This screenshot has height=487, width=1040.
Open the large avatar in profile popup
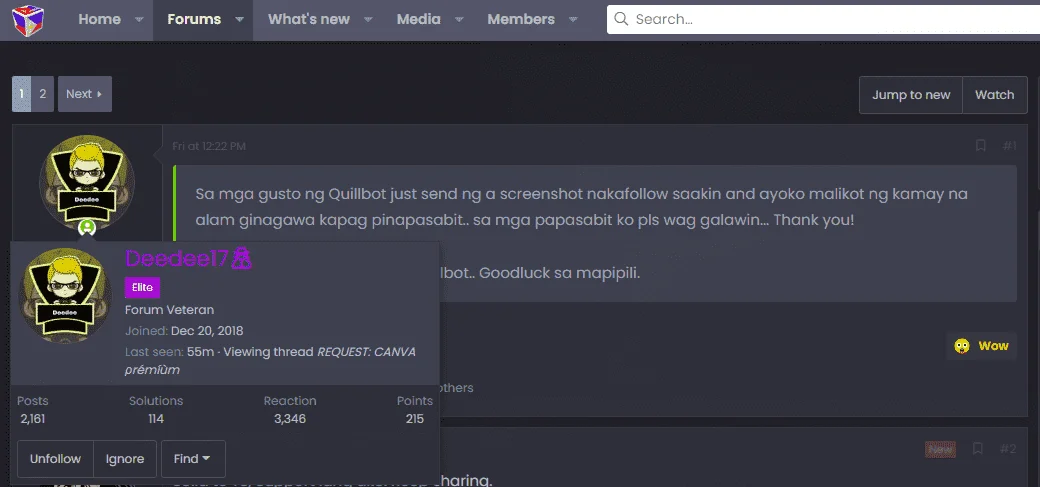tap(65, 296)
